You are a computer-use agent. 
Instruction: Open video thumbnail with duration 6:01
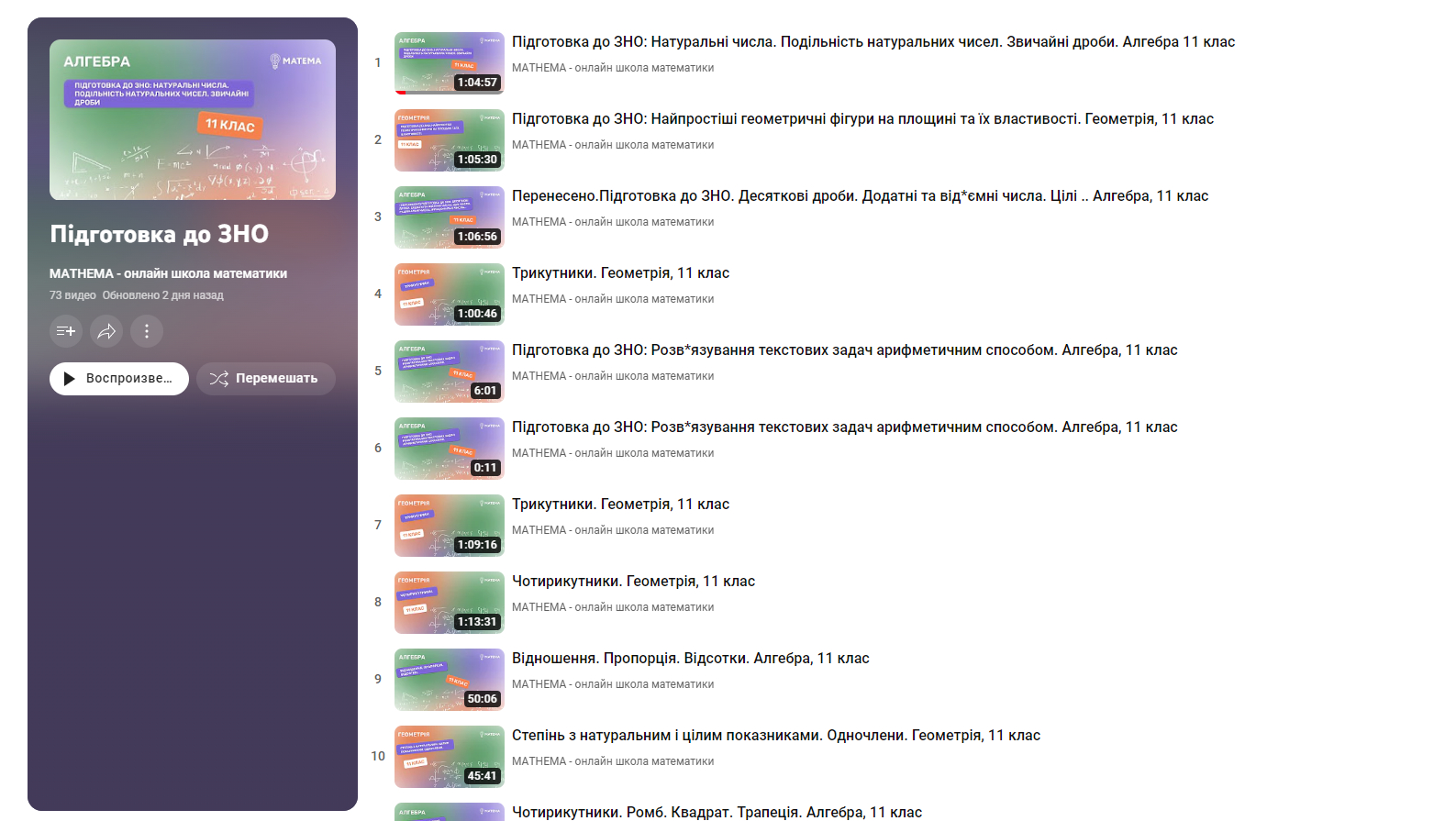coord(450,372)
